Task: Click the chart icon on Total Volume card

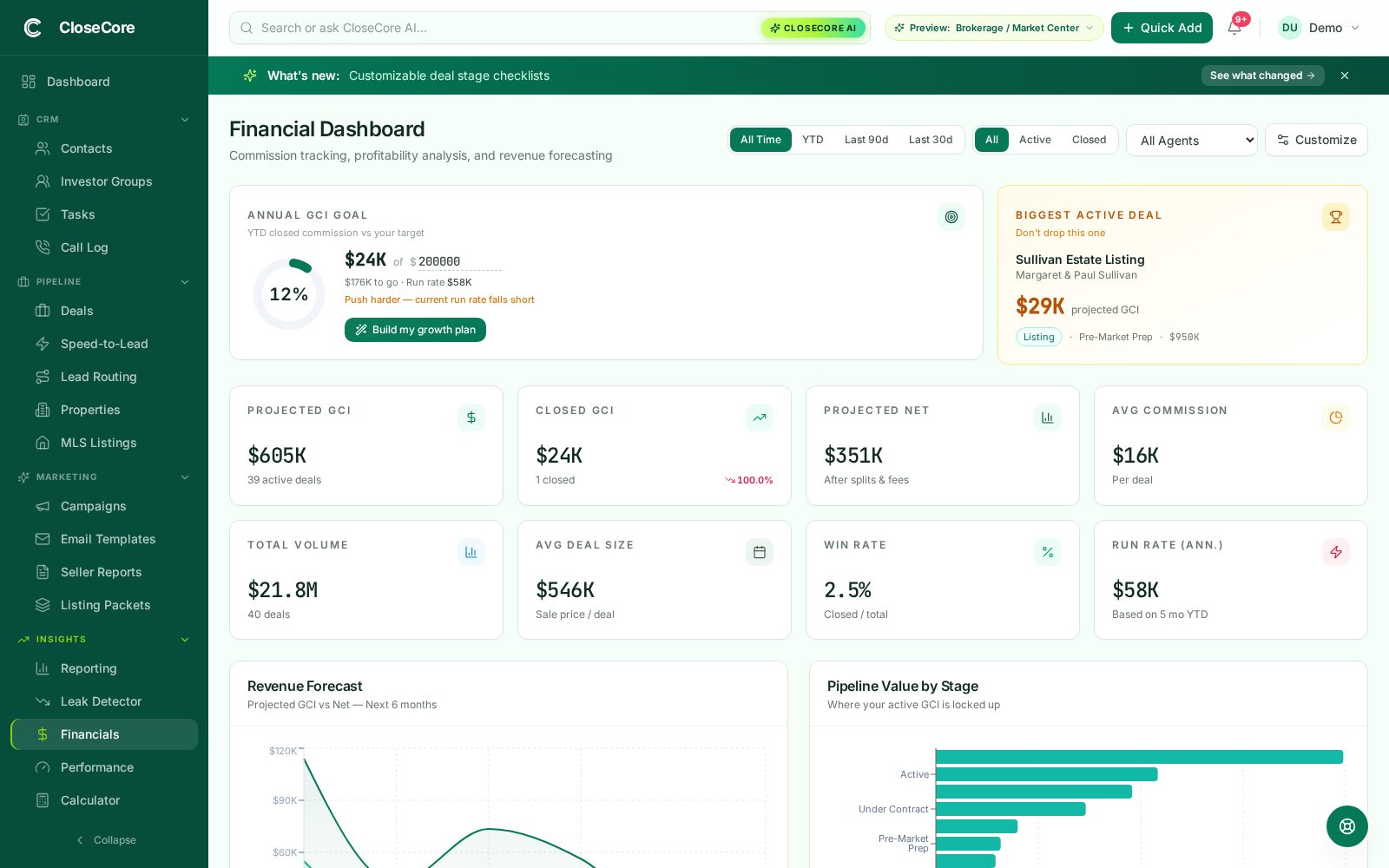Action: tap(471, 552)
